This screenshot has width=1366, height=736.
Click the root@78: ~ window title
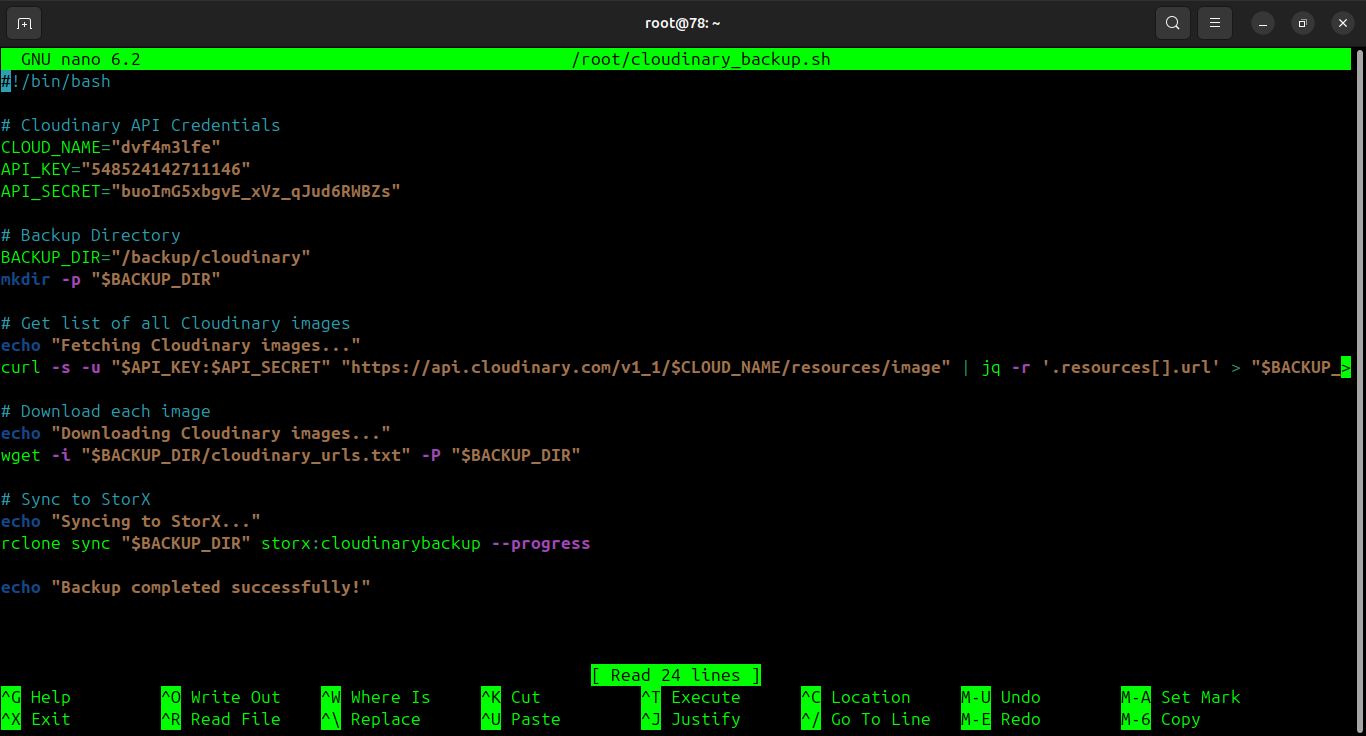pyautogui.click(x=683, y=23)
